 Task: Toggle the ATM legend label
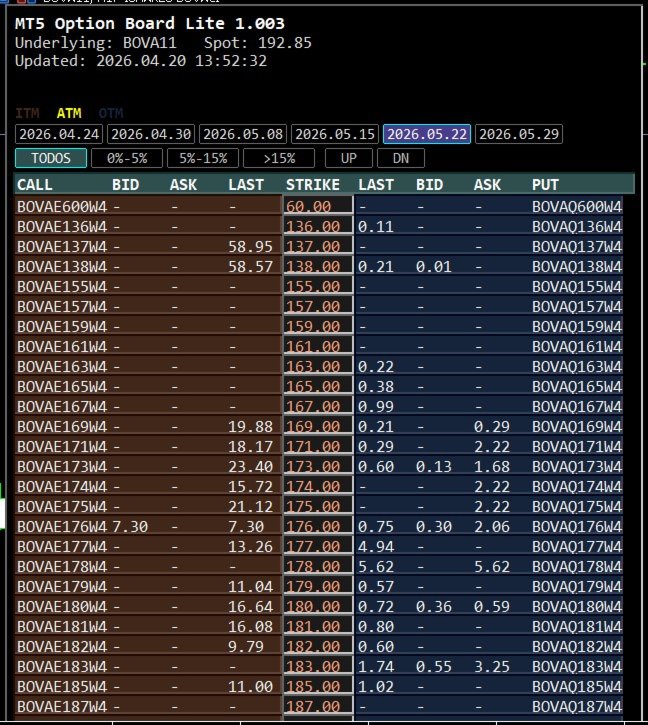[x=69, y=113]
